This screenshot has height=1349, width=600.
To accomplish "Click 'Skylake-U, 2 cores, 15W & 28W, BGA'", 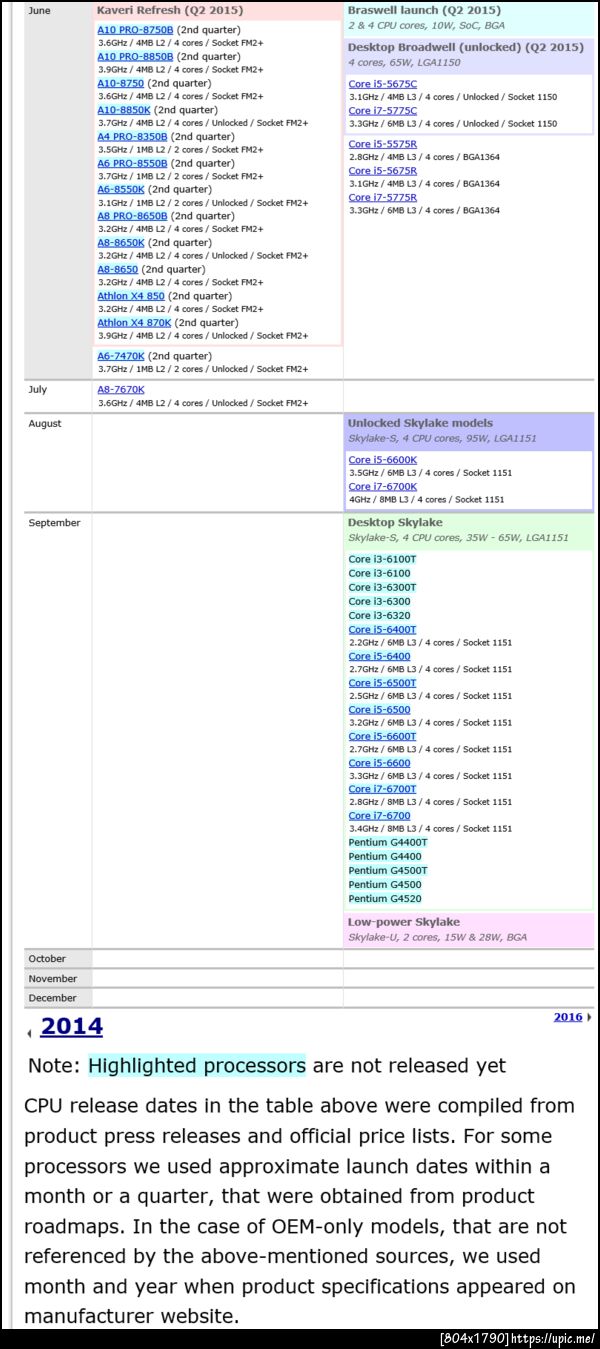I will point(437,937).
